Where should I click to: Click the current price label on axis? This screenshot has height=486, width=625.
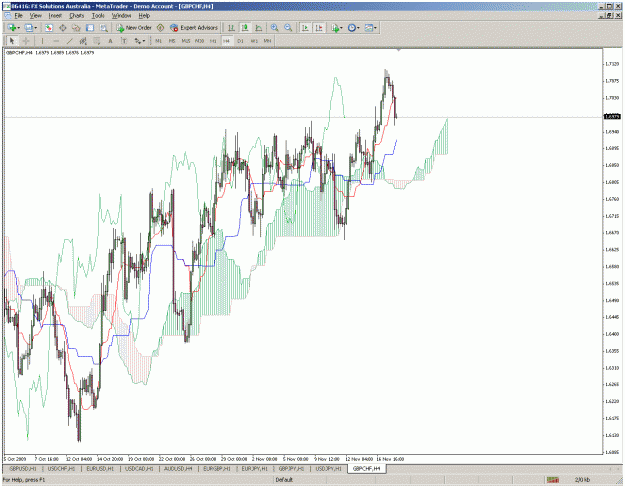(x=612, y=116)
